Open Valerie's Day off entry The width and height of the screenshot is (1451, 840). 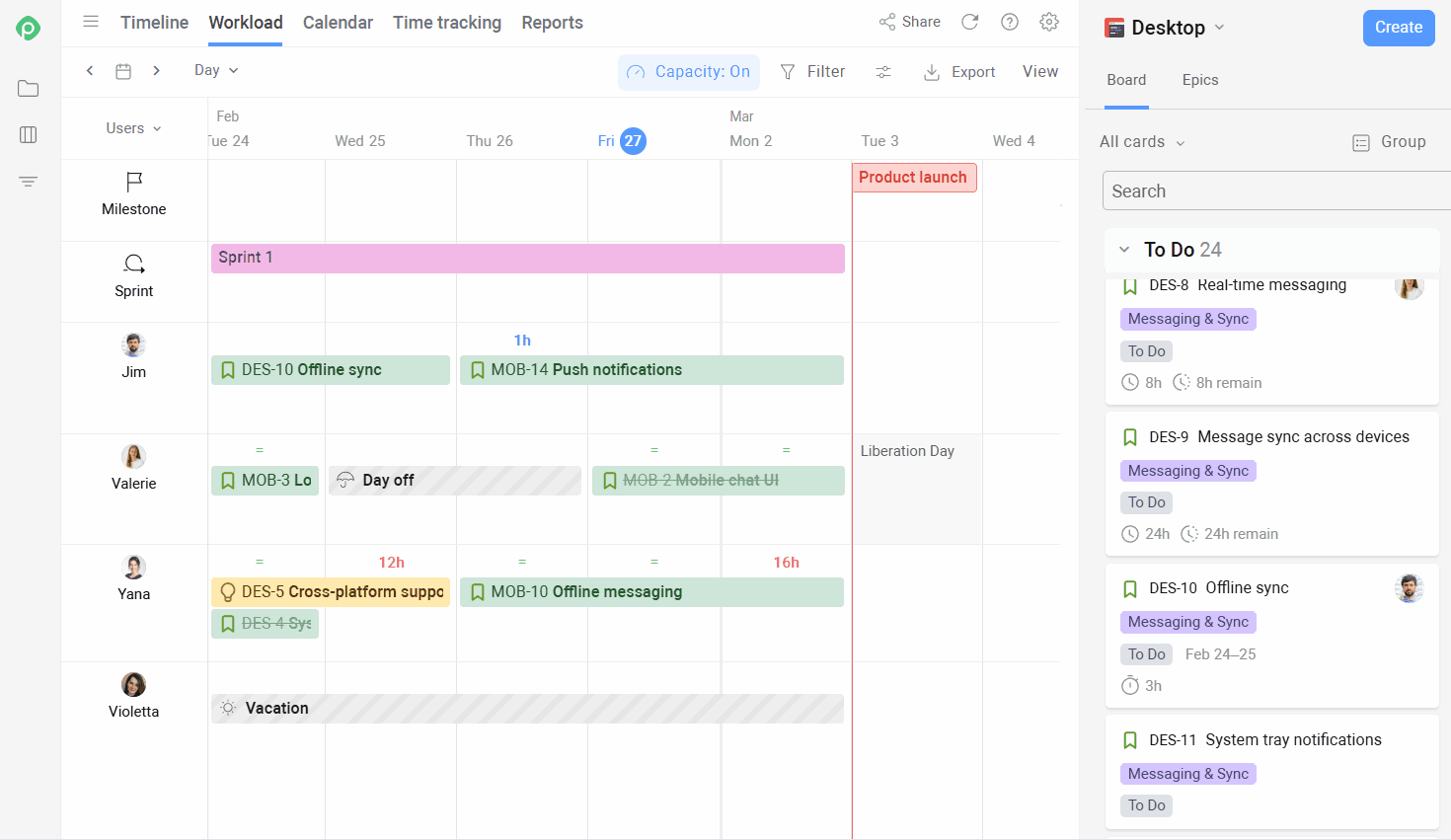click(x=455, y=481)
